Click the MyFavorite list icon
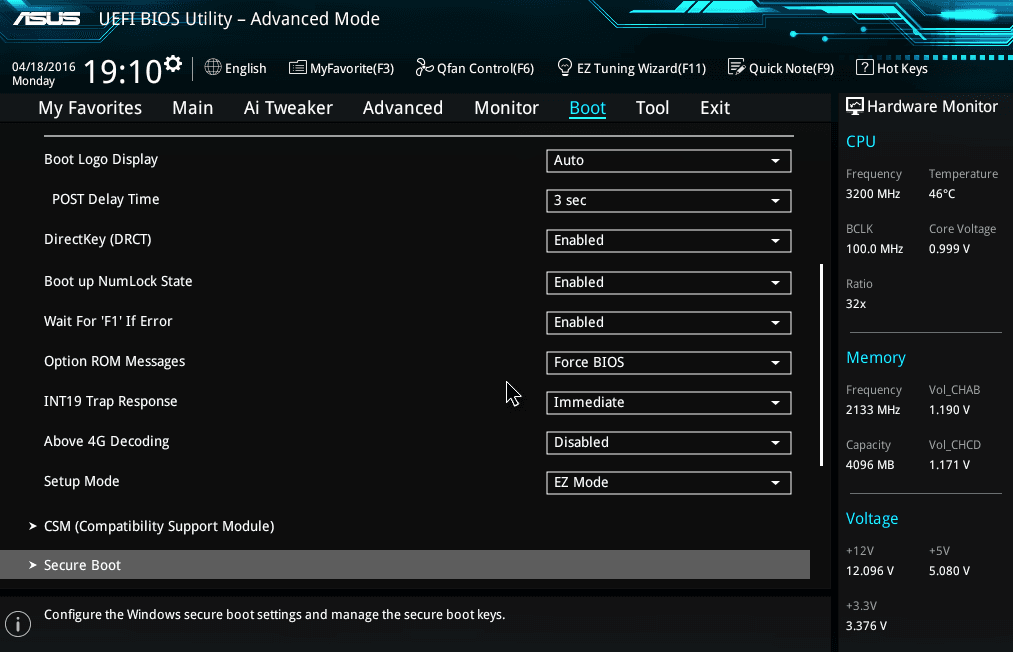1013x652 pixels. coord(297,67)
